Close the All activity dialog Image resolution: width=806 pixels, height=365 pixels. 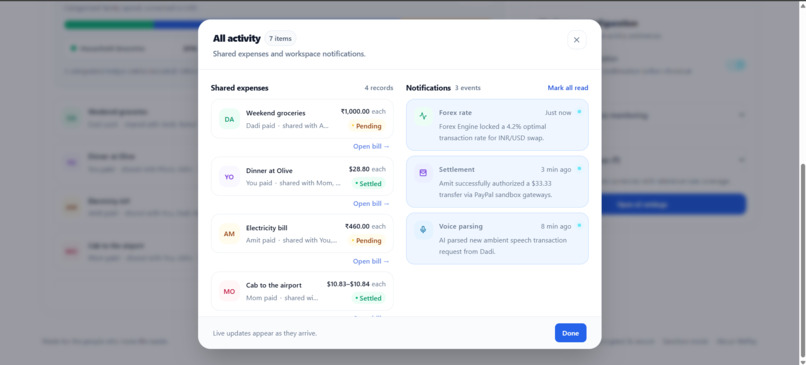click(x=576, y=40)
